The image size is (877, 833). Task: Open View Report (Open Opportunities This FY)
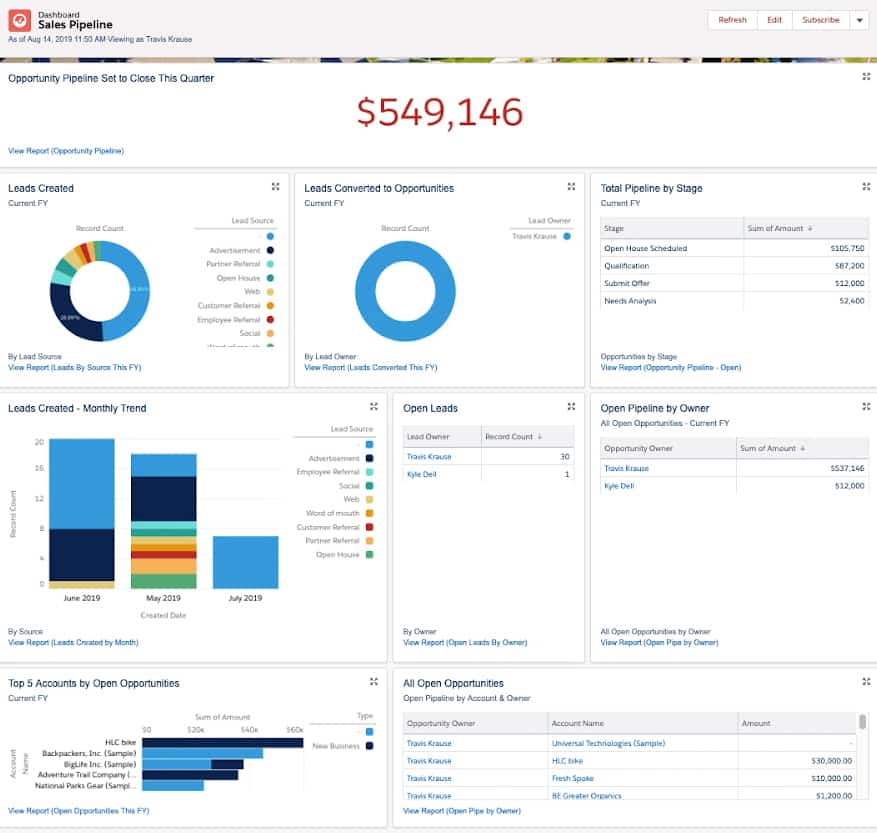coord(78,811)
